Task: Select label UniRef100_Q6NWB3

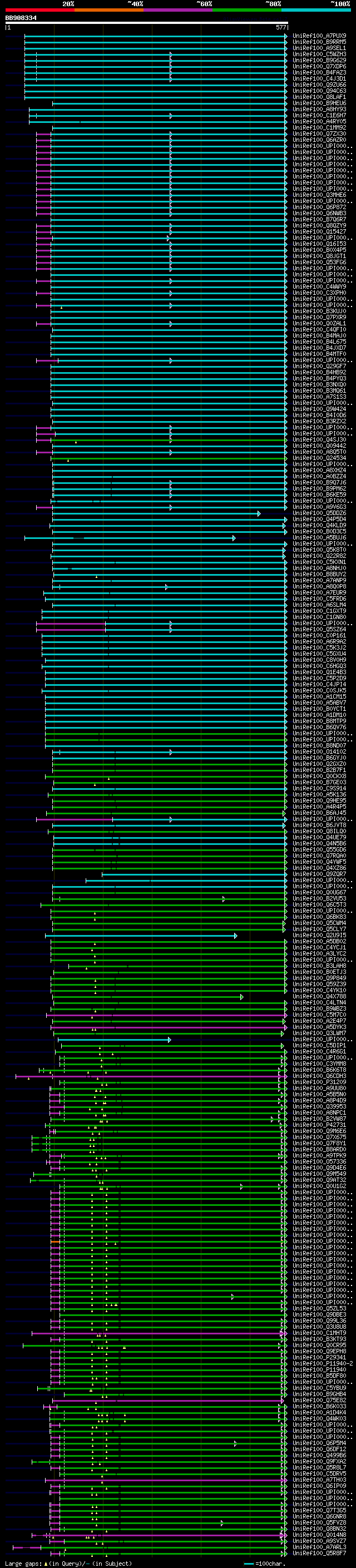Action: (319, 213)
